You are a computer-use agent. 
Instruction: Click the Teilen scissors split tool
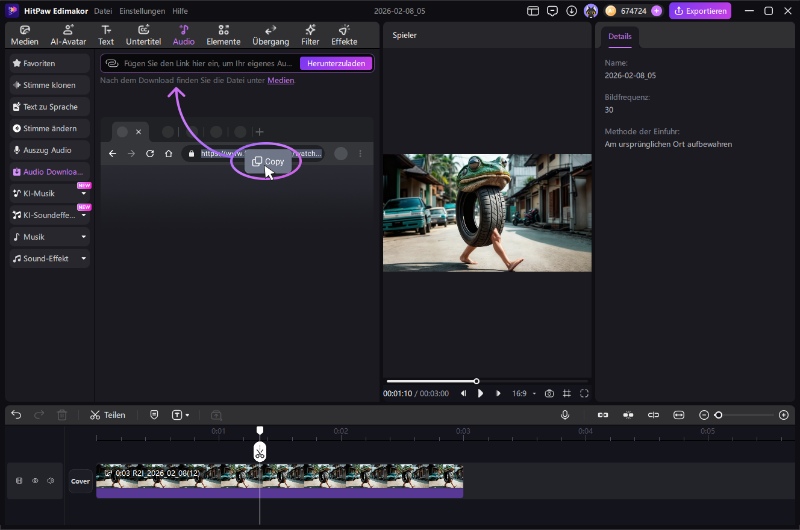click(x=107, y=414)
